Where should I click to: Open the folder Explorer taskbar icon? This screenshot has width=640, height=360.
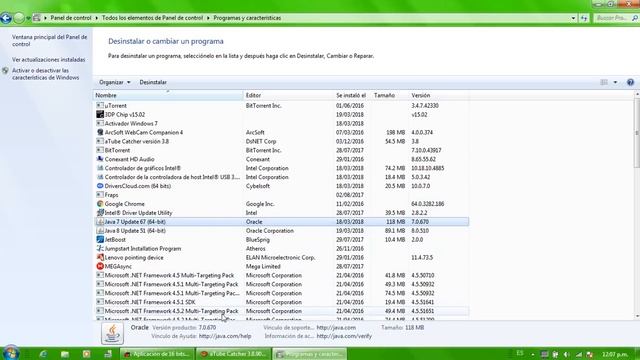[x=64, y=354]
